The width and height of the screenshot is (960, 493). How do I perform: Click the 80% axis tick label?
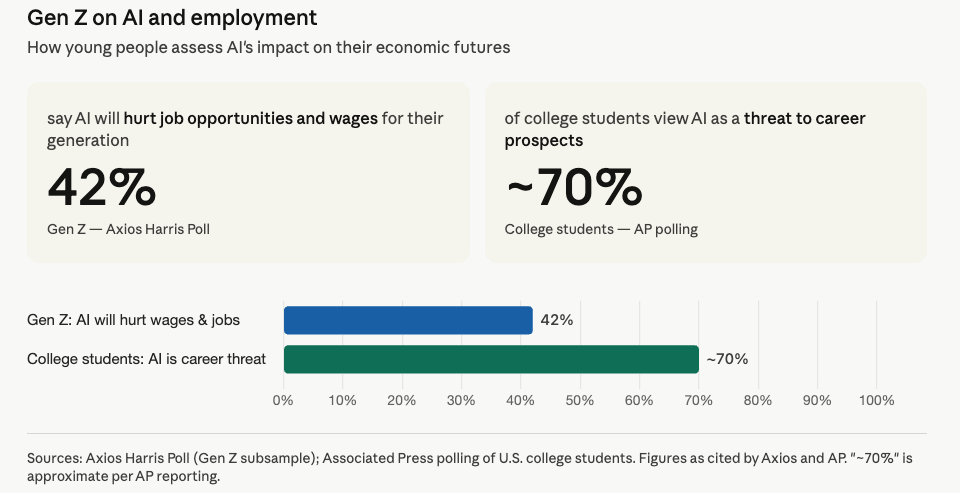(x=758, y=401)
